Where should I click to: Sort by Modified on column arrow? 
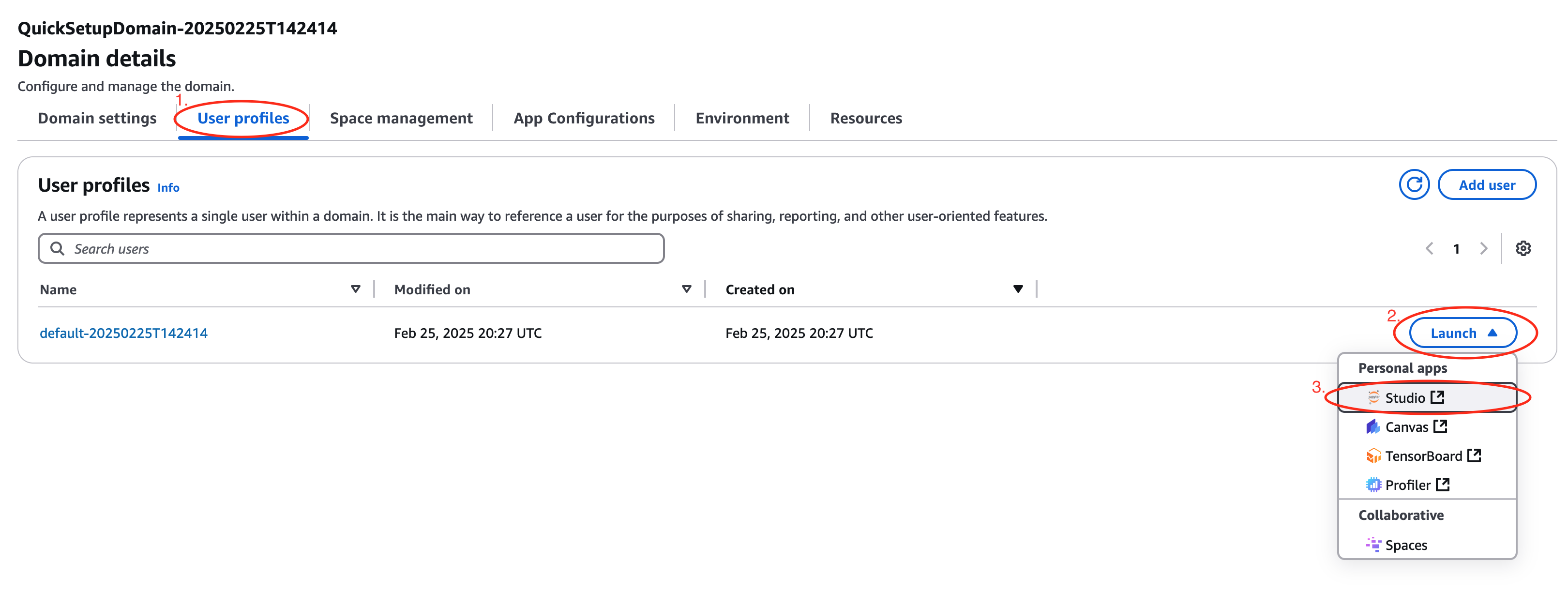click(x=686, y=289)
